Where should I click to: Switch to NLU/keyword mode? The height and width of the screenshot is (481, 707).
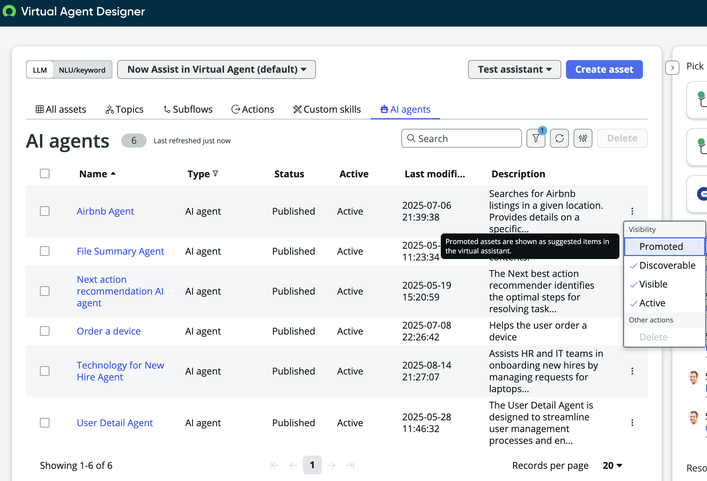pos(81,70)
